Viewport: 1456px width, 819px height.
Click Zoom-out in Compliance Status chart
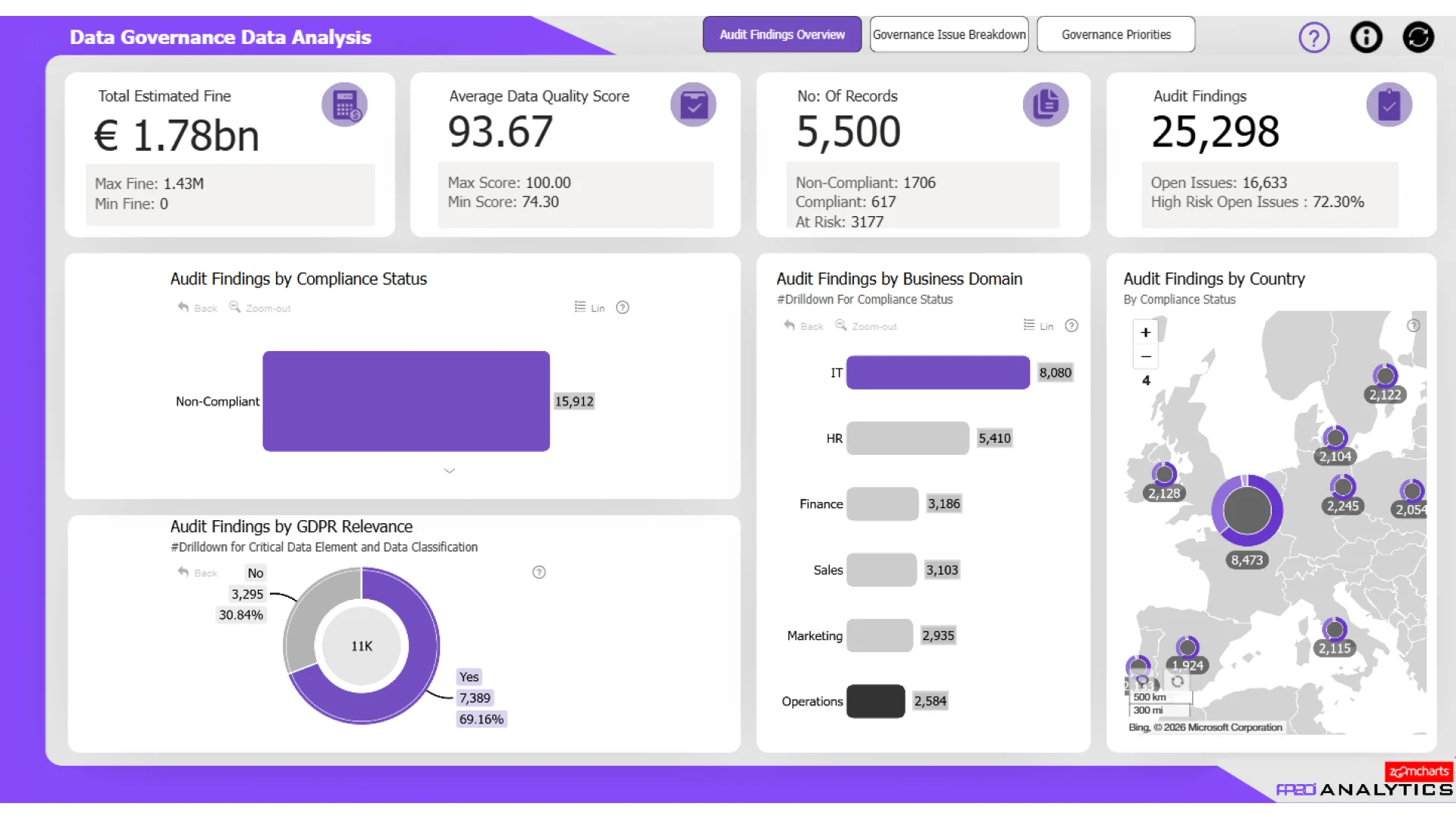click(x=260, y=308)
